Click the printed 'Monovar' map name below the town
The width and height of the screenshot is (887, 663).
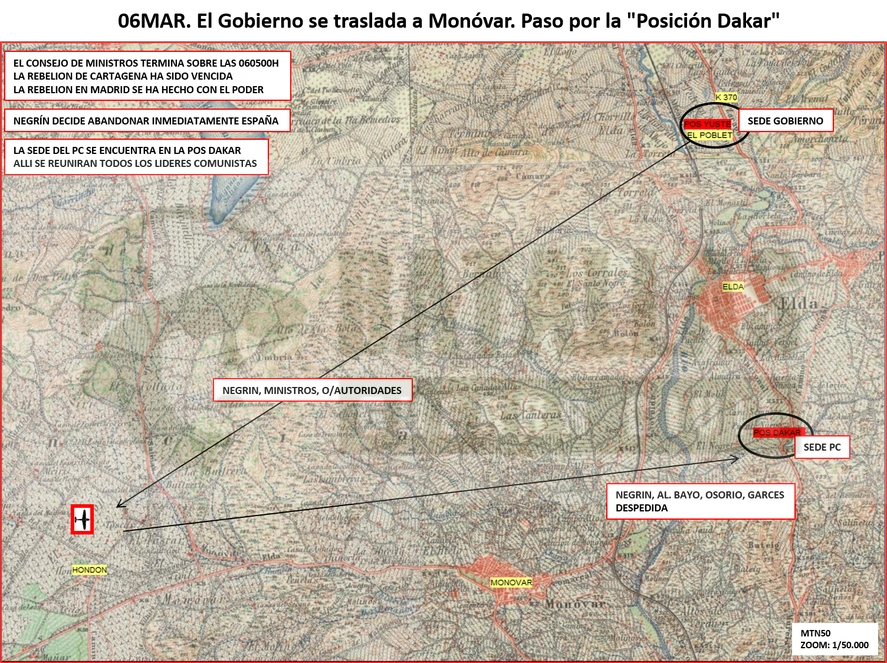(575, 604)
